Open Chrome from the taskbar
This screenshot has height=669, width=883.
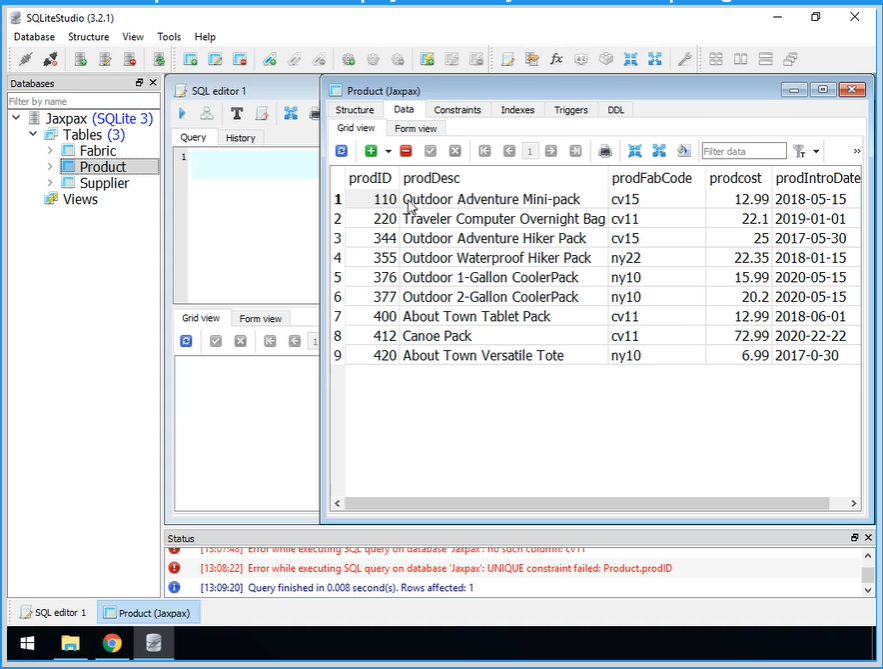tap(112, 643)
